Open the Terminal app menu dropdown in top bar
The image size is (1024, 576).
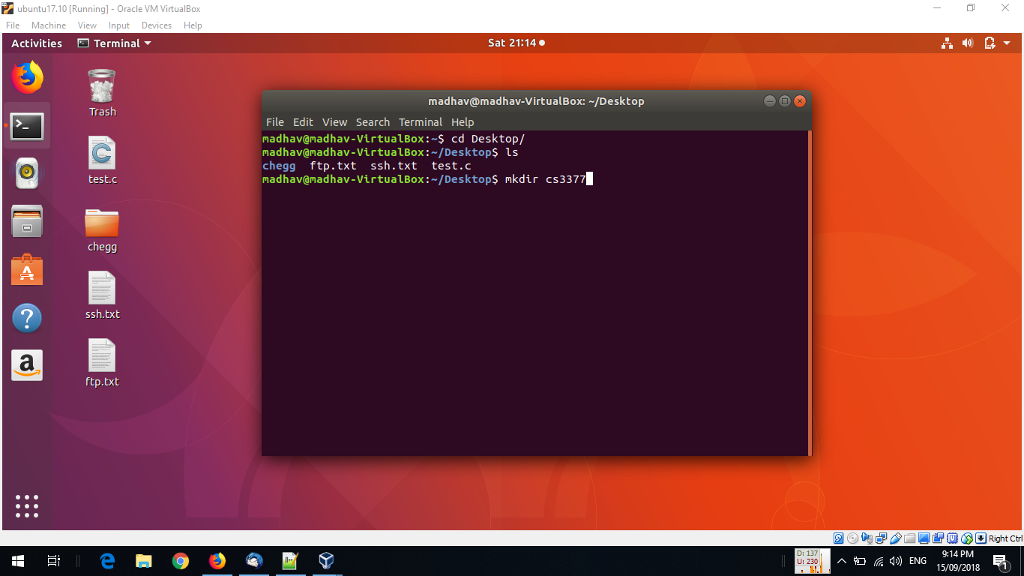coord(115,43)
